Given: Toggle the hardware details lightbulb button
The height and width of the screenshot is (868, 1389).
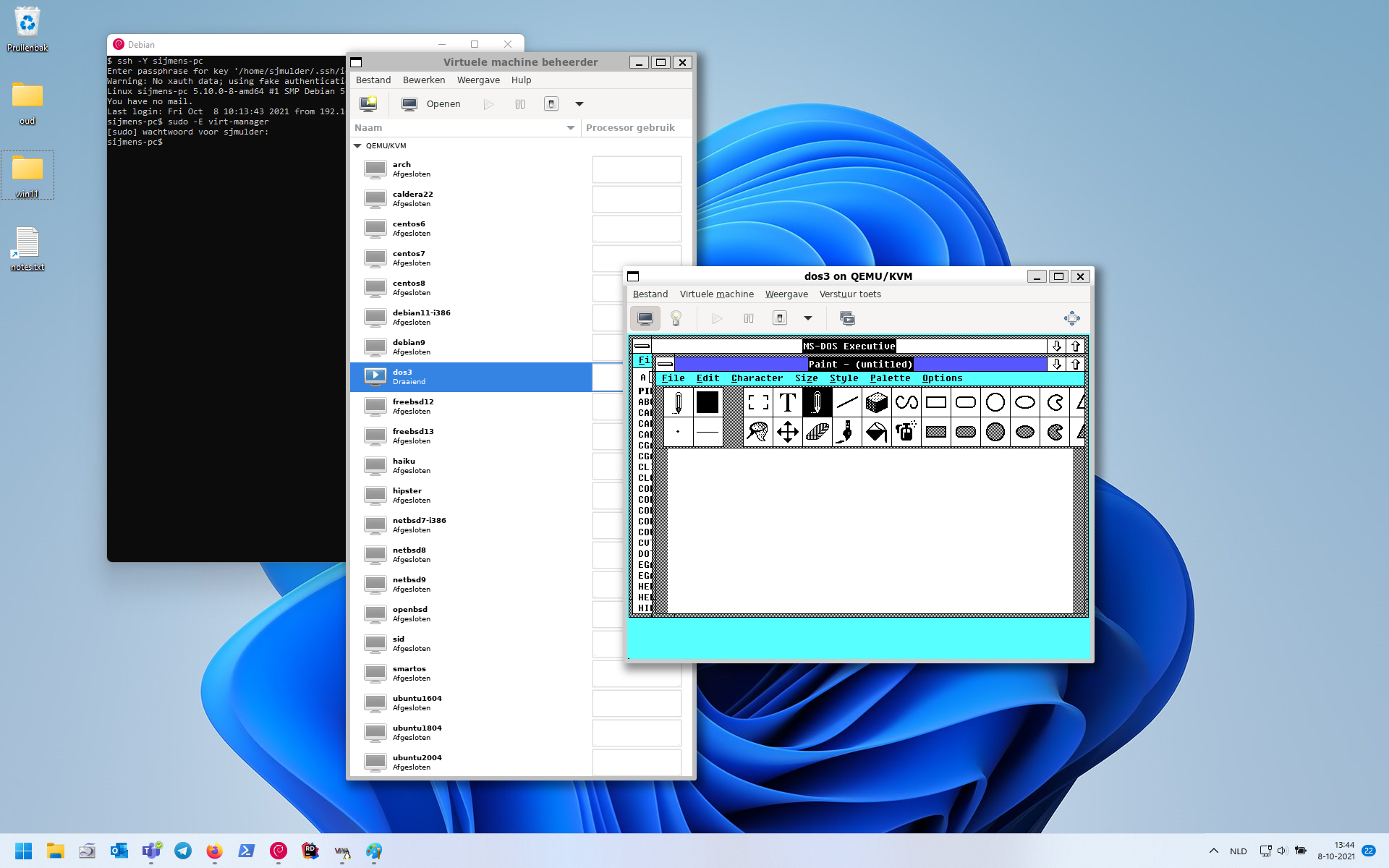Looking at the screenshot, I should coord(676,318).
